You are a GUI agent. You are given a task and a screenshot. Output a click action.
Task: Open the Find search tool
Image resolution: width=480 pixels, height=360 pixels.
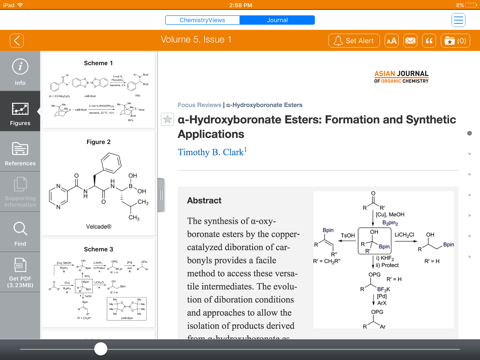coord(20,232)
